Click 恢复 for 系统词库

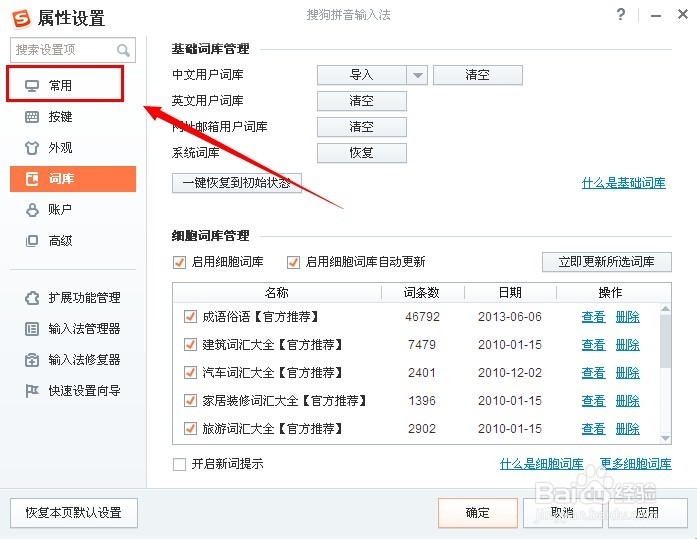pyautogui.click(x=361, y=153)
